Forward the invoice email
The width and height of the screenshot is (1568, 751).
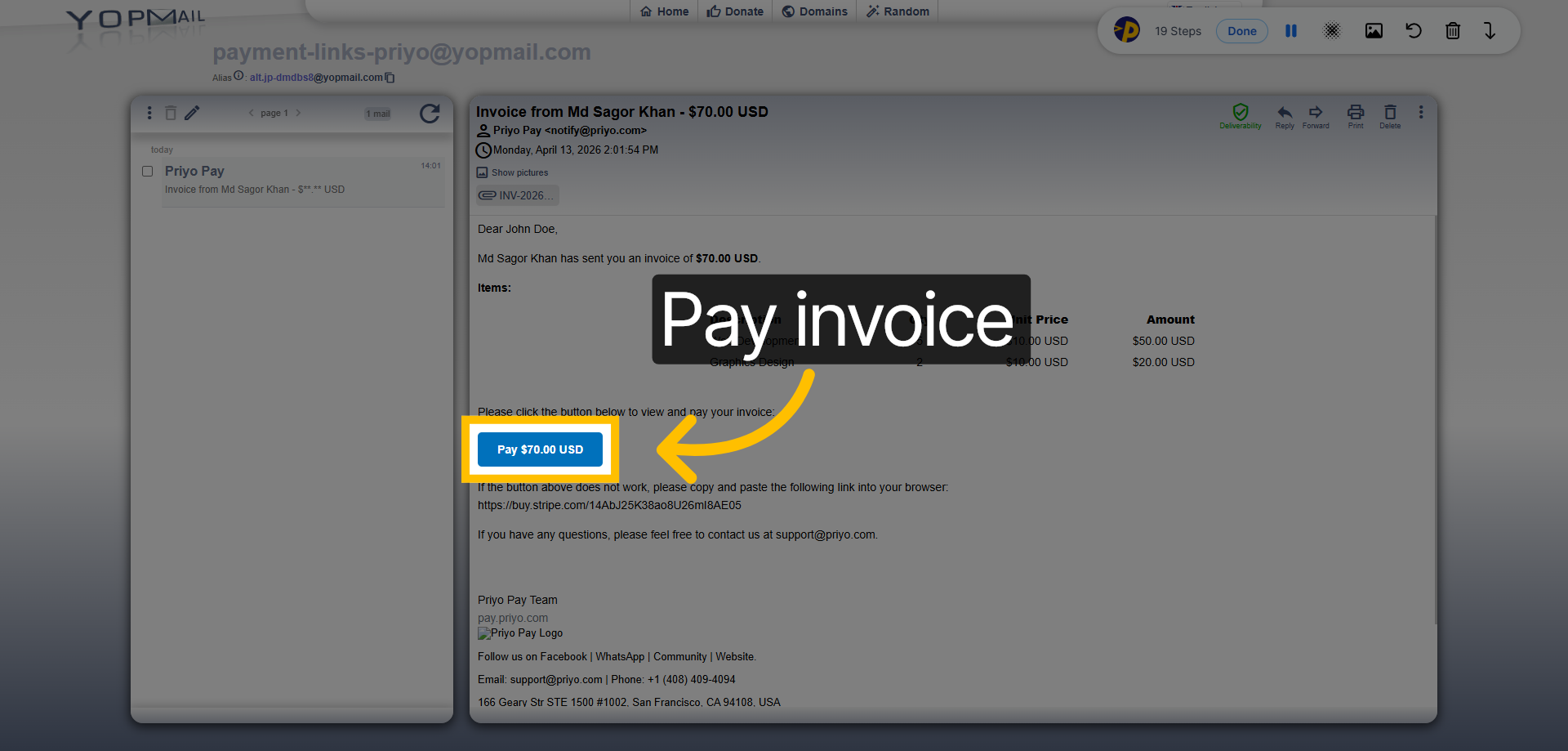[1316, 114]
